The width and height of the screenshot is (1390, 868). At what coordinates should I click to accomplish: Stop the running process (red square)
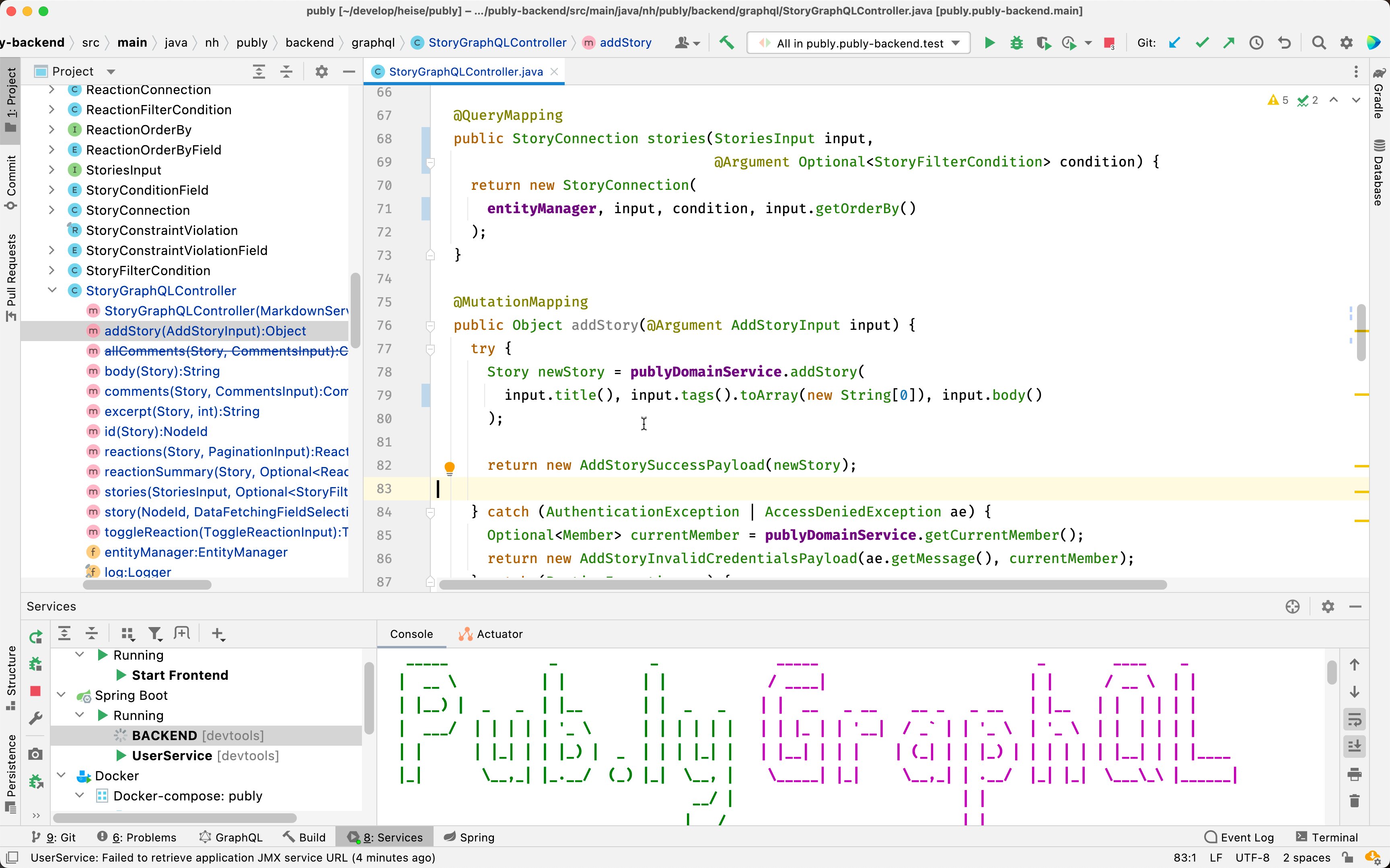click(x=1109, y=43)
